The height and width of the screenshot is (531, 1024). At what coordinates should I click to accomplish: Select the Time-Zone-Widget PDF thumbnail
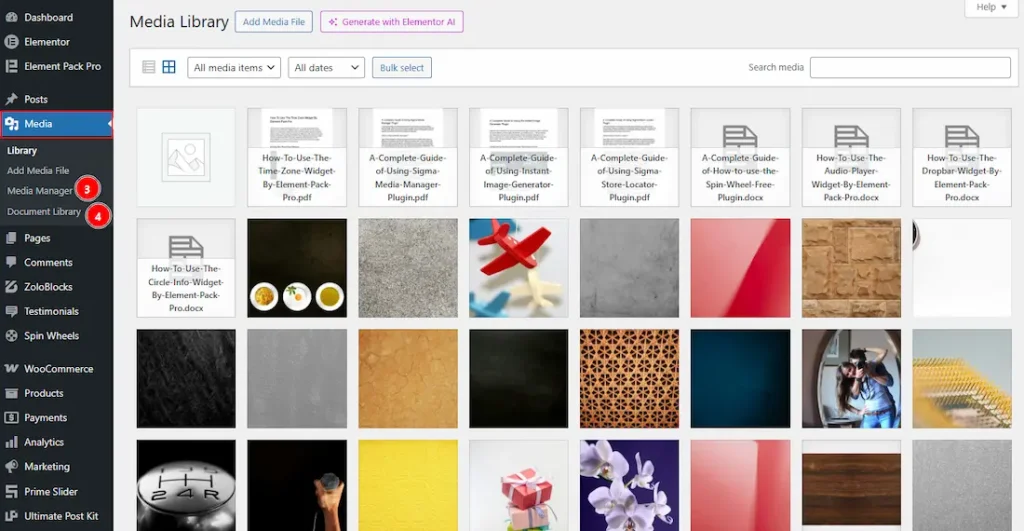(296, 157)
